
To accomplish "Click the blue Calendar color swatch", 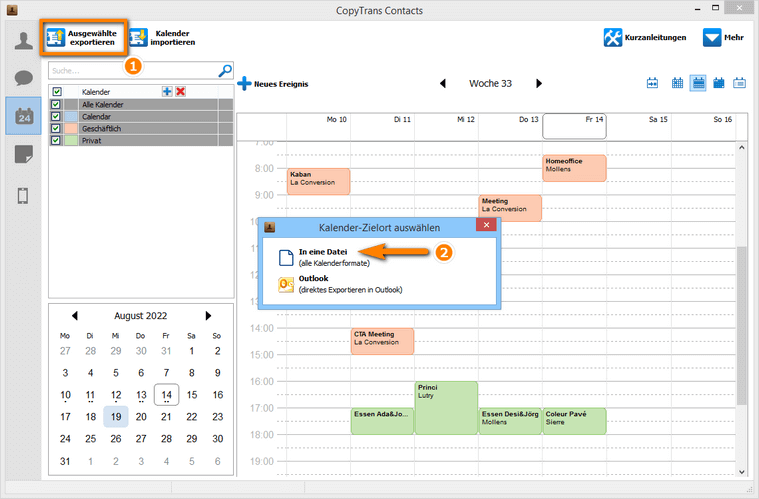I will (x=71, y=116).
